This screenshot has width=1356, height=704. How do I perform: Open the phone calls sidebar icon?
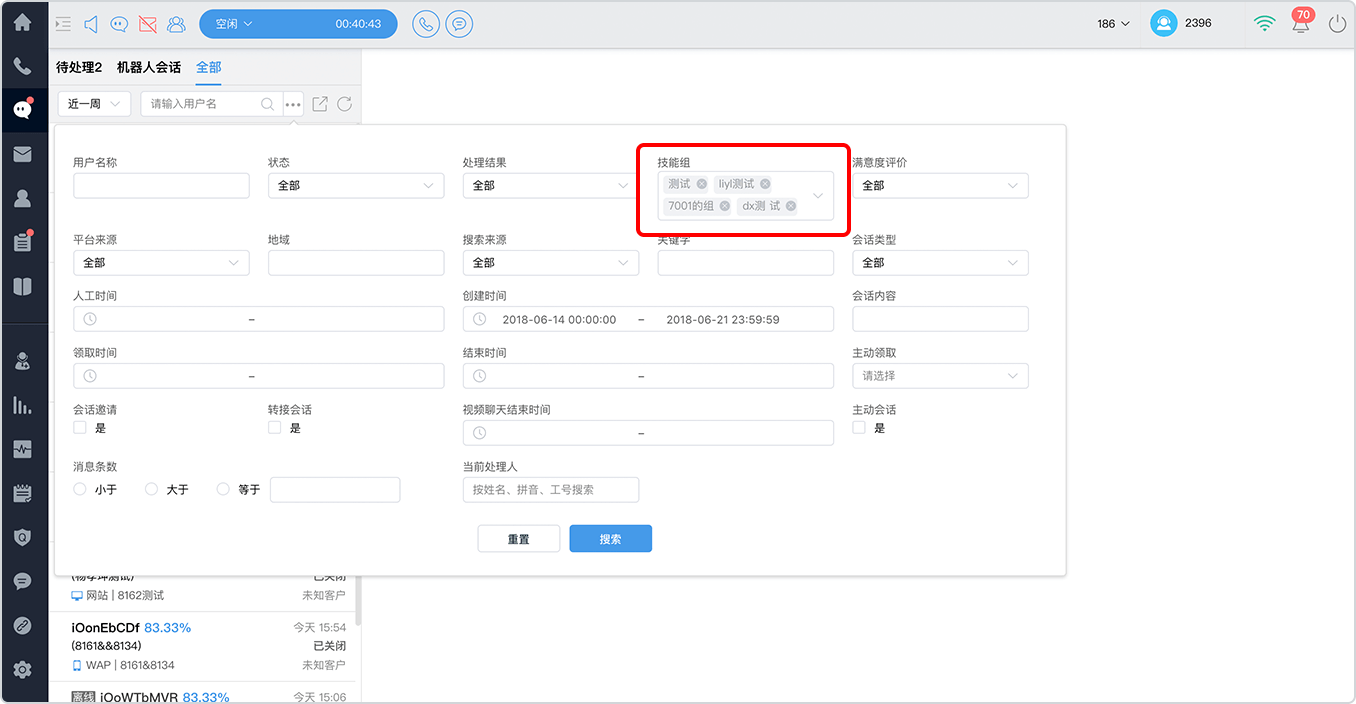(x=22, y=67)
